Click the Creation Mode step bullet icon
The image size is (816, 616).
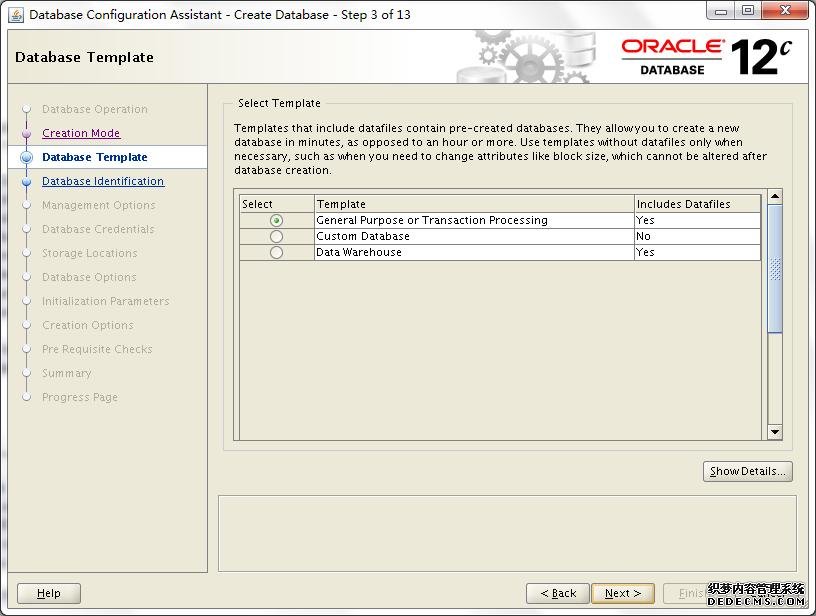click(26, 133)
